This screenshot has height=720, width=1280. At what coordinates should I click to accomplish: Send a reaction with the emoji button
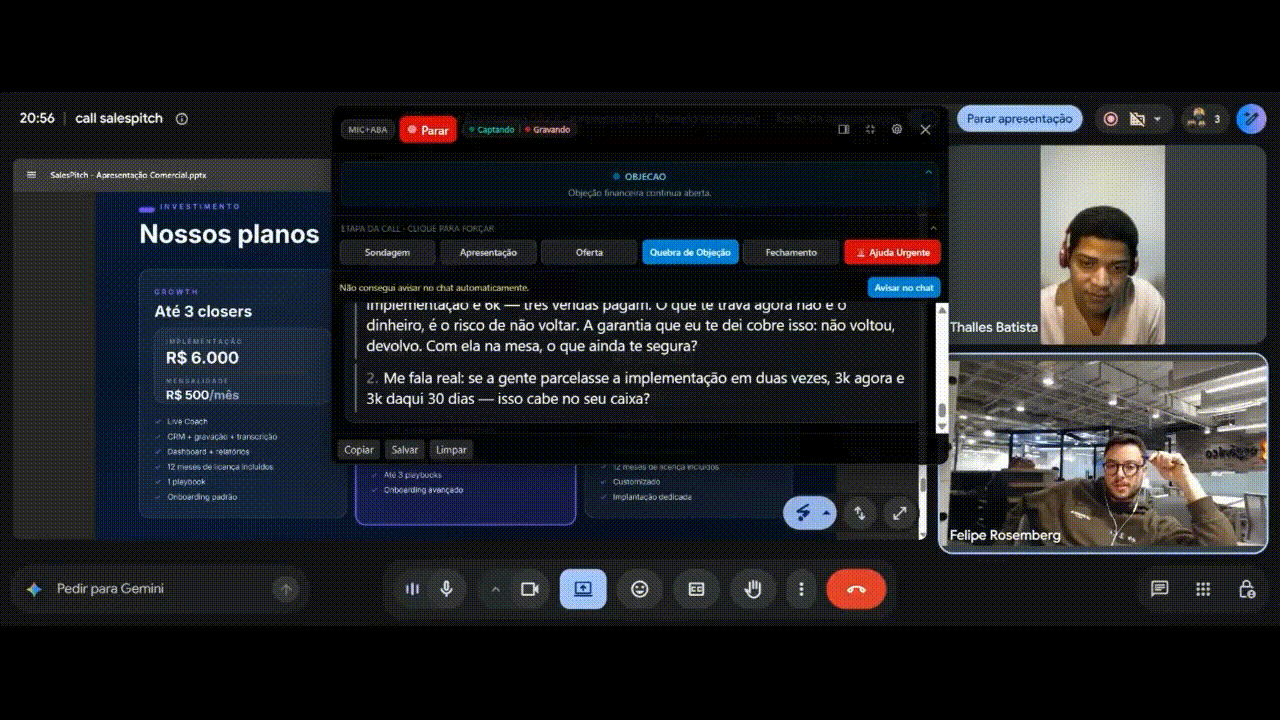pyautogui.click(x=640, y=589)
